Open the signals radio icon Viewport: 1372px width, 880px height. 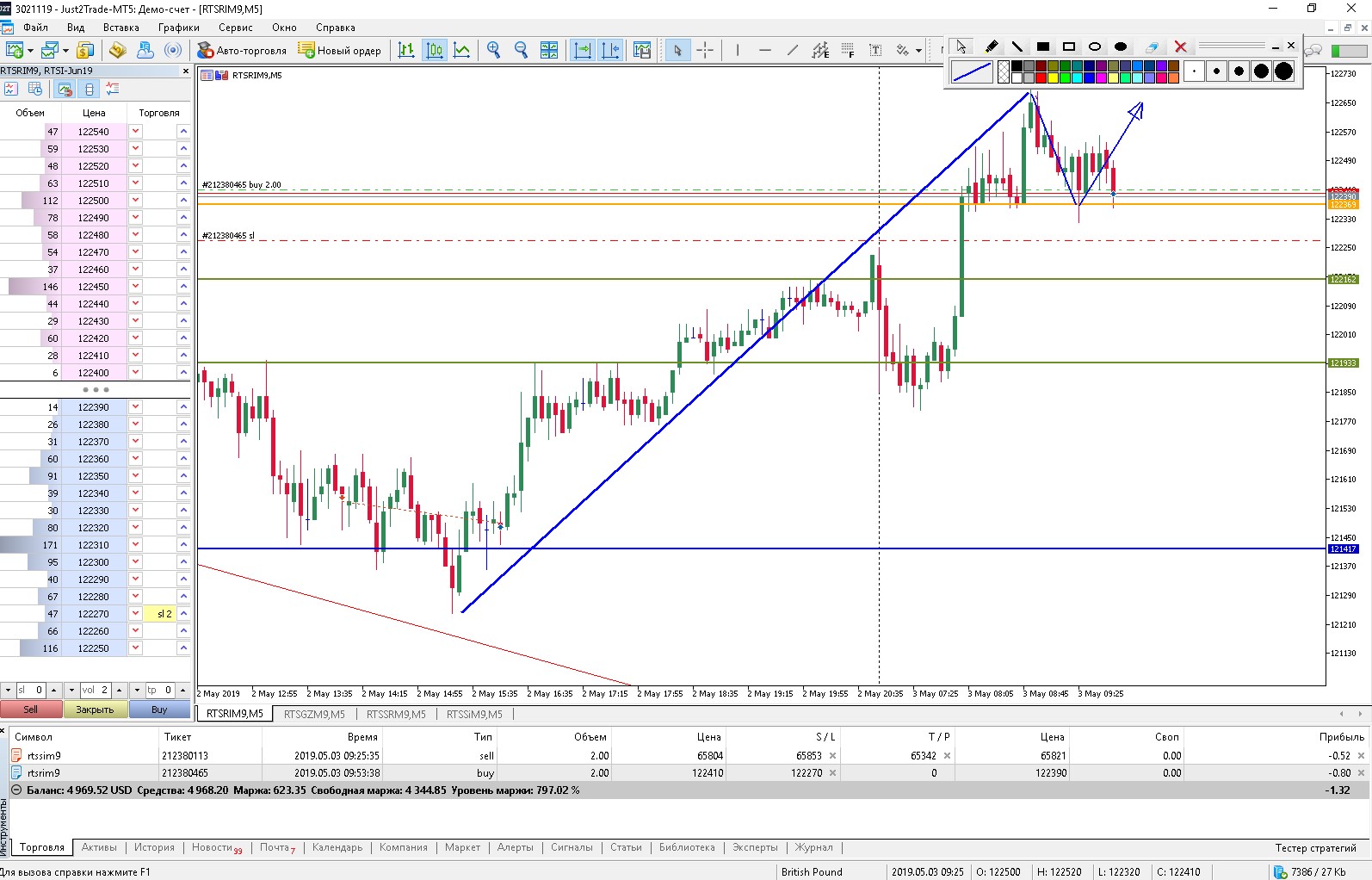point(173,50)
